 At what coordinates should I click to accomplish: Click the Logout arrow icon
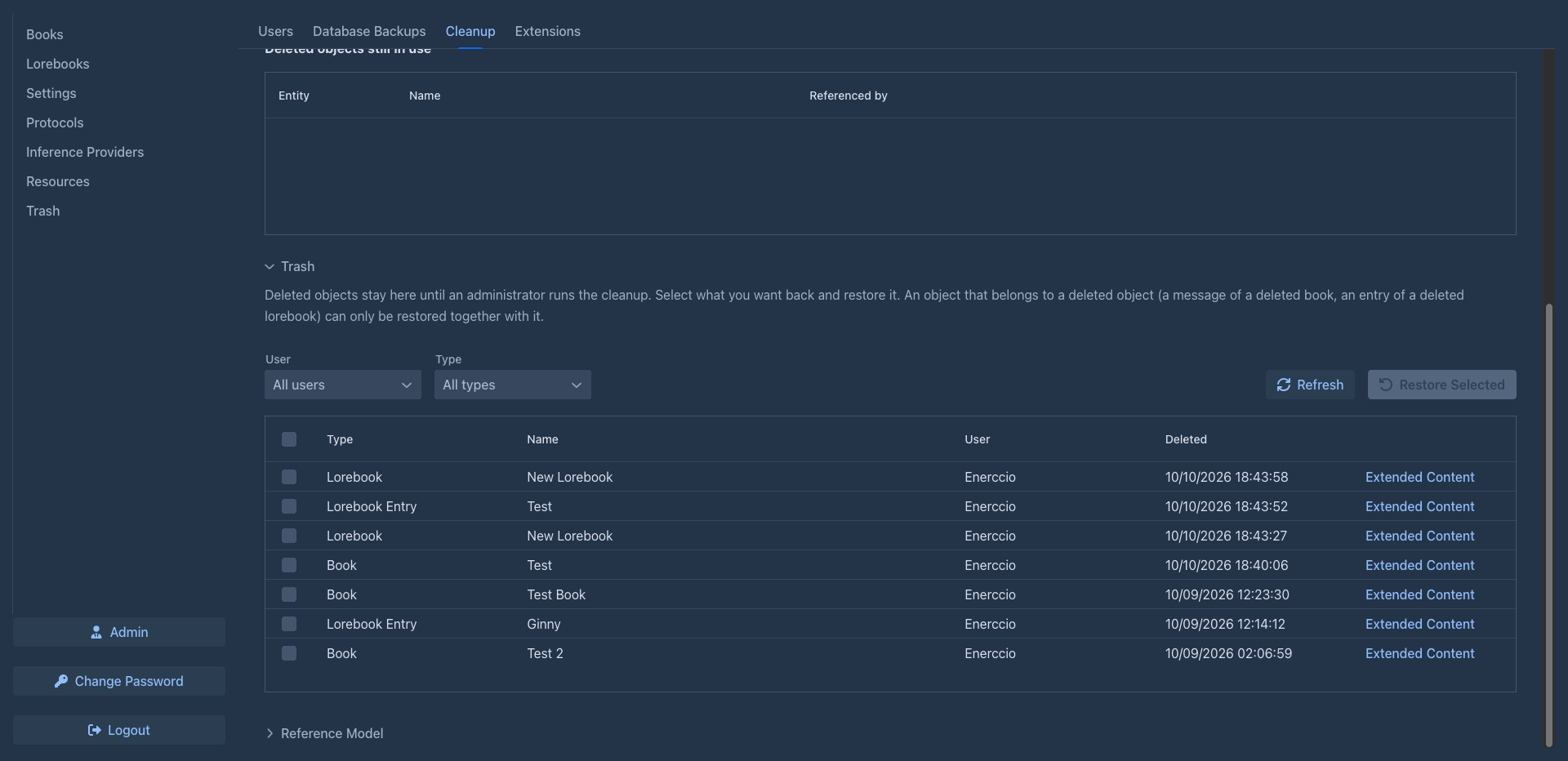[x=95, y=730]
